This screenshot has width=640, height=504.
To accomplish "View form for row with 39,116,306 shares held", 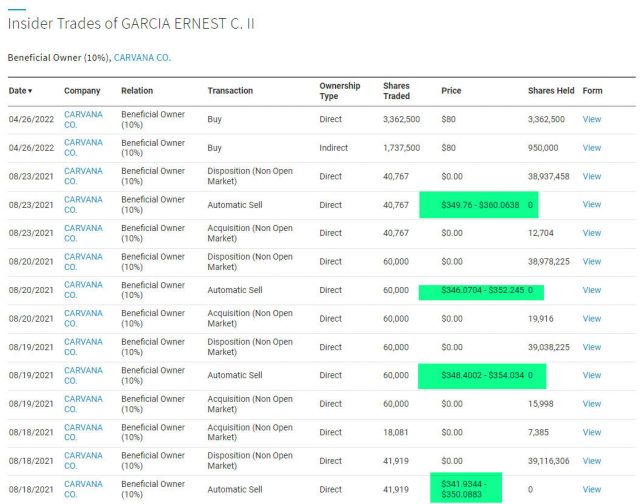I will tap(592, 461).
